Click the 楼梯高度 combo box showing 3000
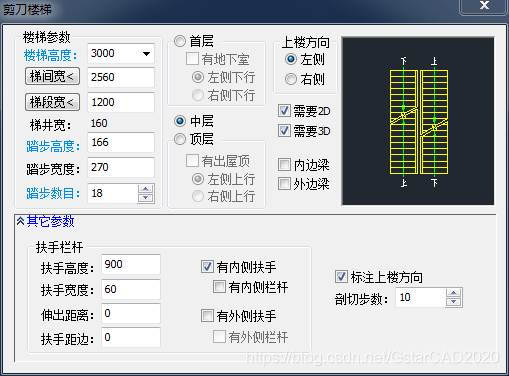509x376 pixels. pos(121,53)
